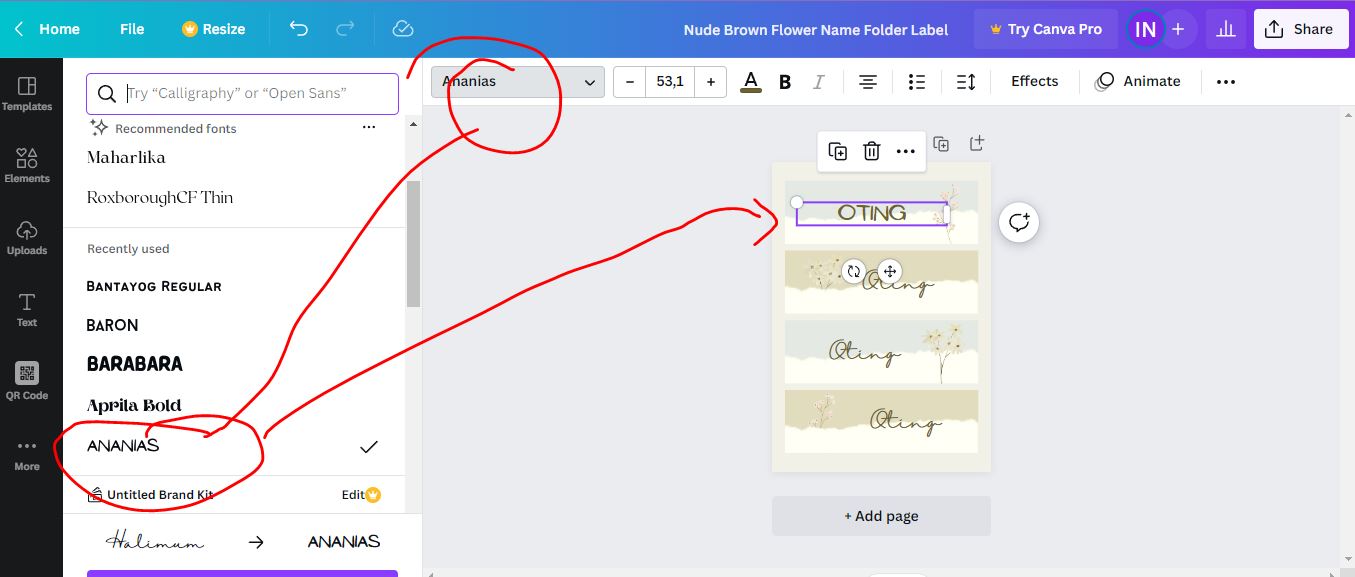1355x577 pixels.
Task: Open line spacing settings icon
Action: (965, 82)
